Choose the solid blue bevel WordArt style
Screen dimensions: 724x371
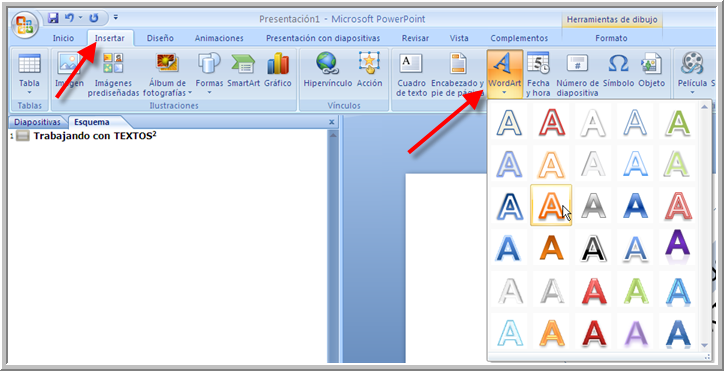(635, 205)
